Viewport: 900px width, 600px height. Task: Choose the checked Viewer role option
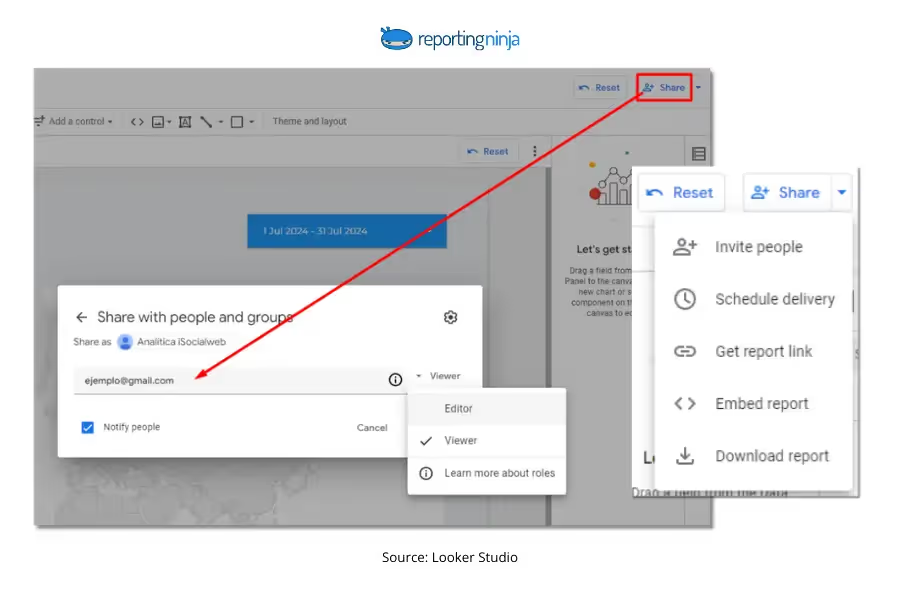[487, 441]
